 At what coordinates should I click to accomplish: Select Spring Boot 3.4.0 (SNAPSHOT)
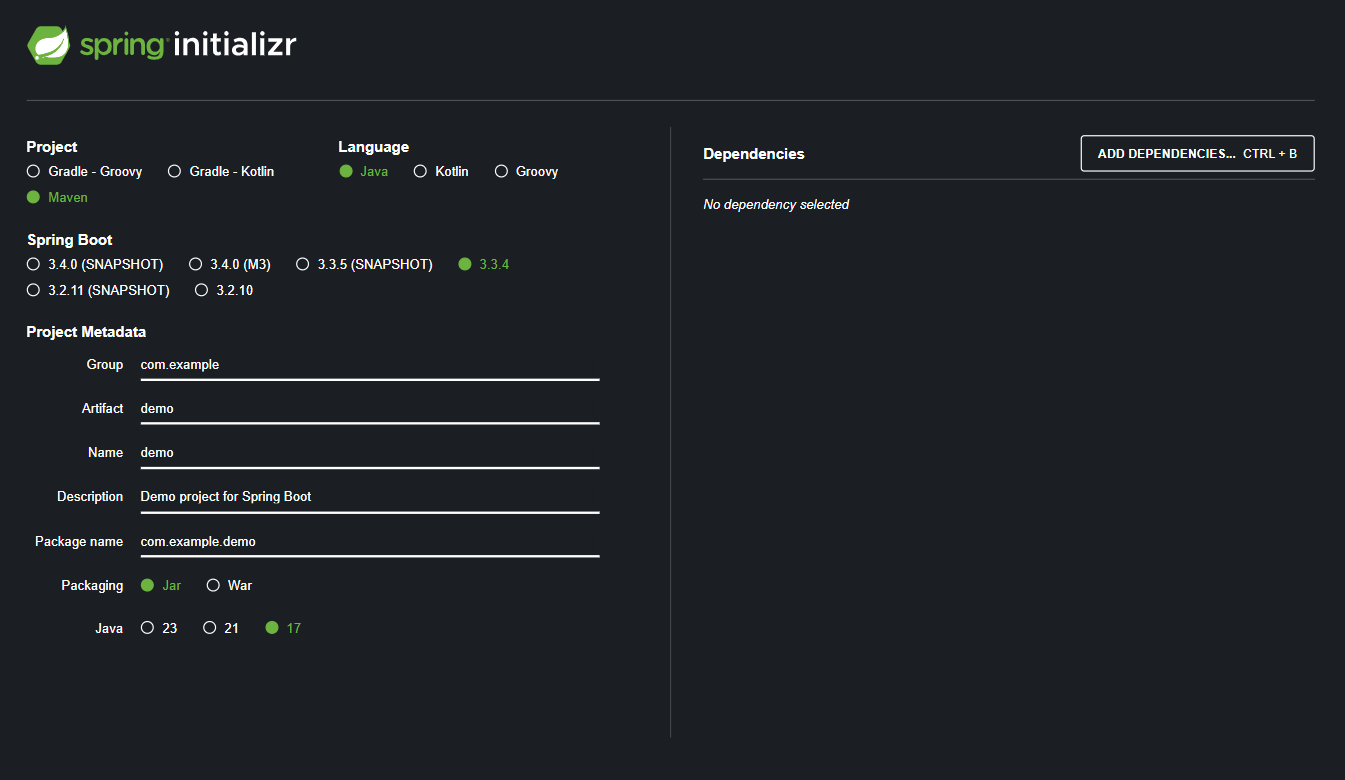point(94,265)
